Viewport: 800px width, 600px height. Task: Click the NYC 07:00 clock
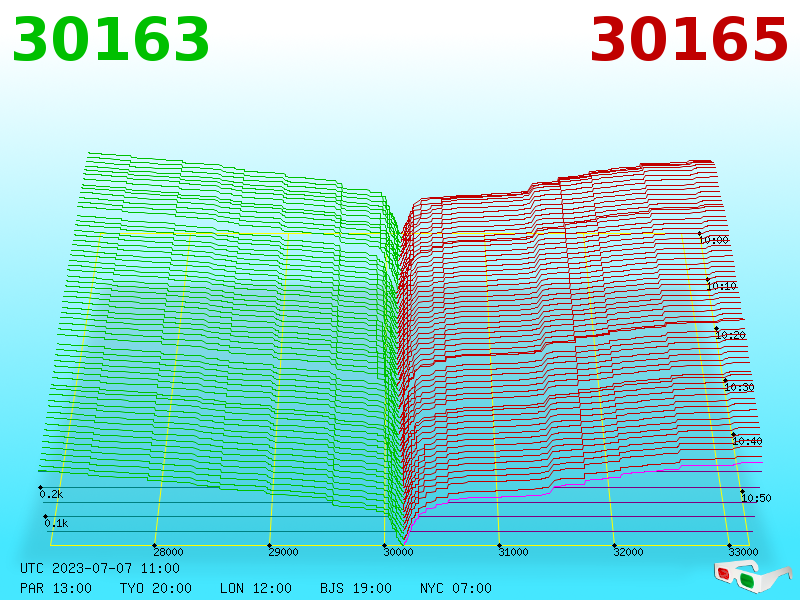(456, 588)
